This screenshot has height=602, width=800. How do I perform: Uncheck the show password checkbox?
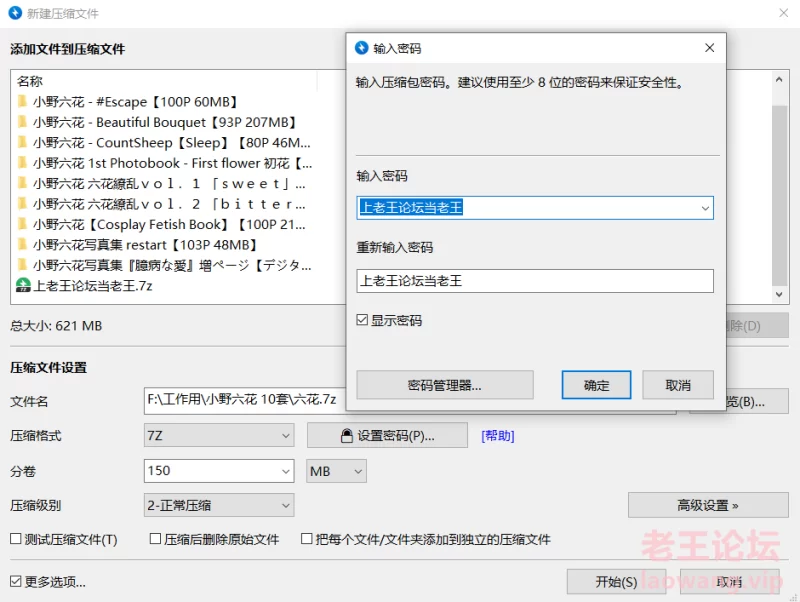pyautogui.click(x=363, y=321)
